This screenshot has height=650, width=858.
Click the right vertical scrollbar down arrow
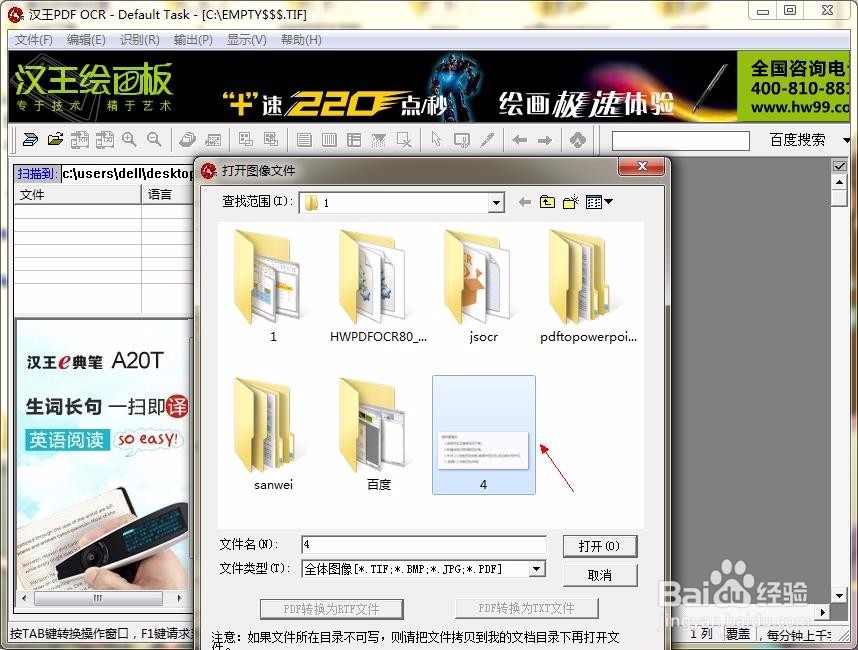(839, 595)
